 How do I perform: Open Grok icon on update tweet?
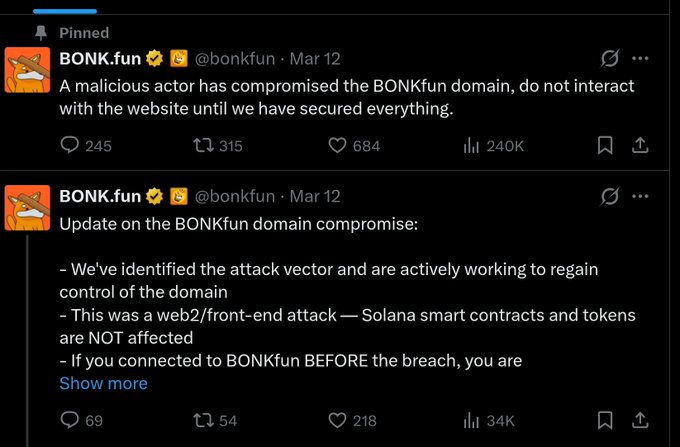(x=607, y=196)
